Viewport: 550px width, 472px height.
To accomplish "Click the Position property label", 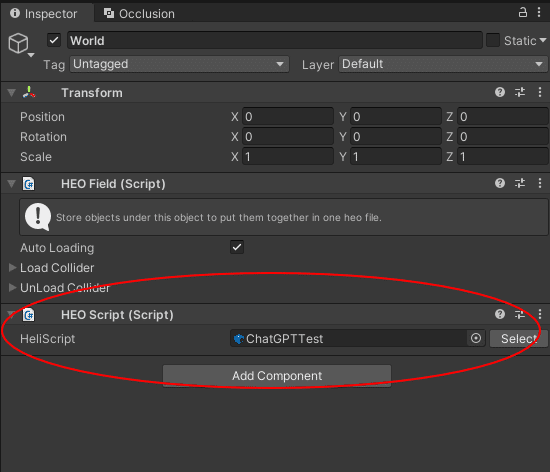I will coord(42,117).
